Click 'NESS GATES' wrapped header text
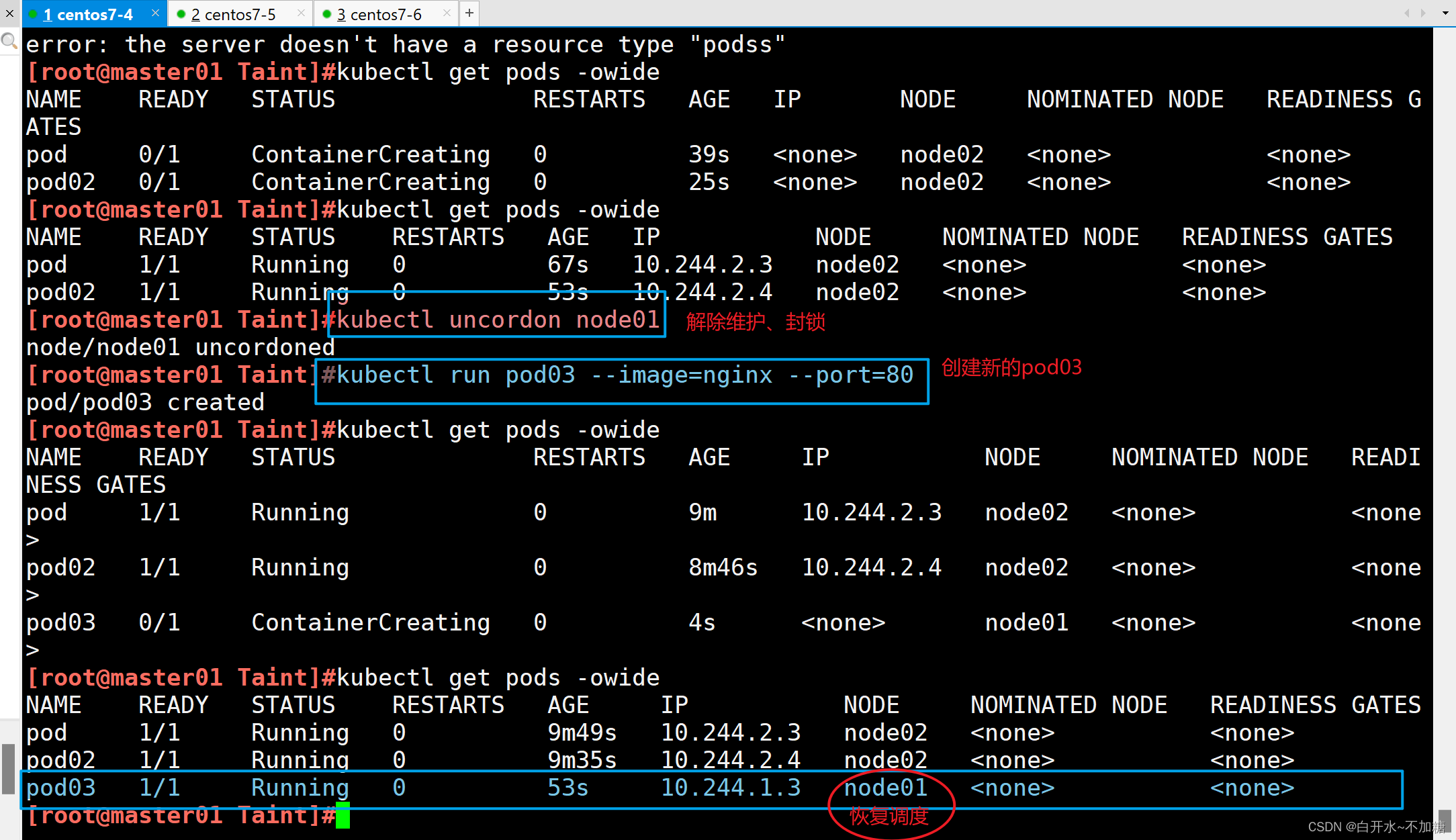 95,485
